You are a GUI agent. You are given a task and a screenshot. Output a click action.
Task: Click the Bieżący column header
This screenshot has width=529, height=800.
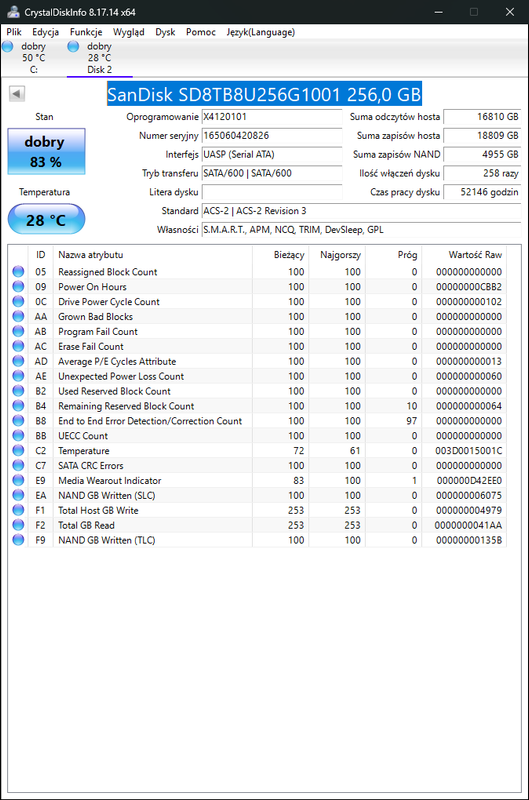point(281,255)
